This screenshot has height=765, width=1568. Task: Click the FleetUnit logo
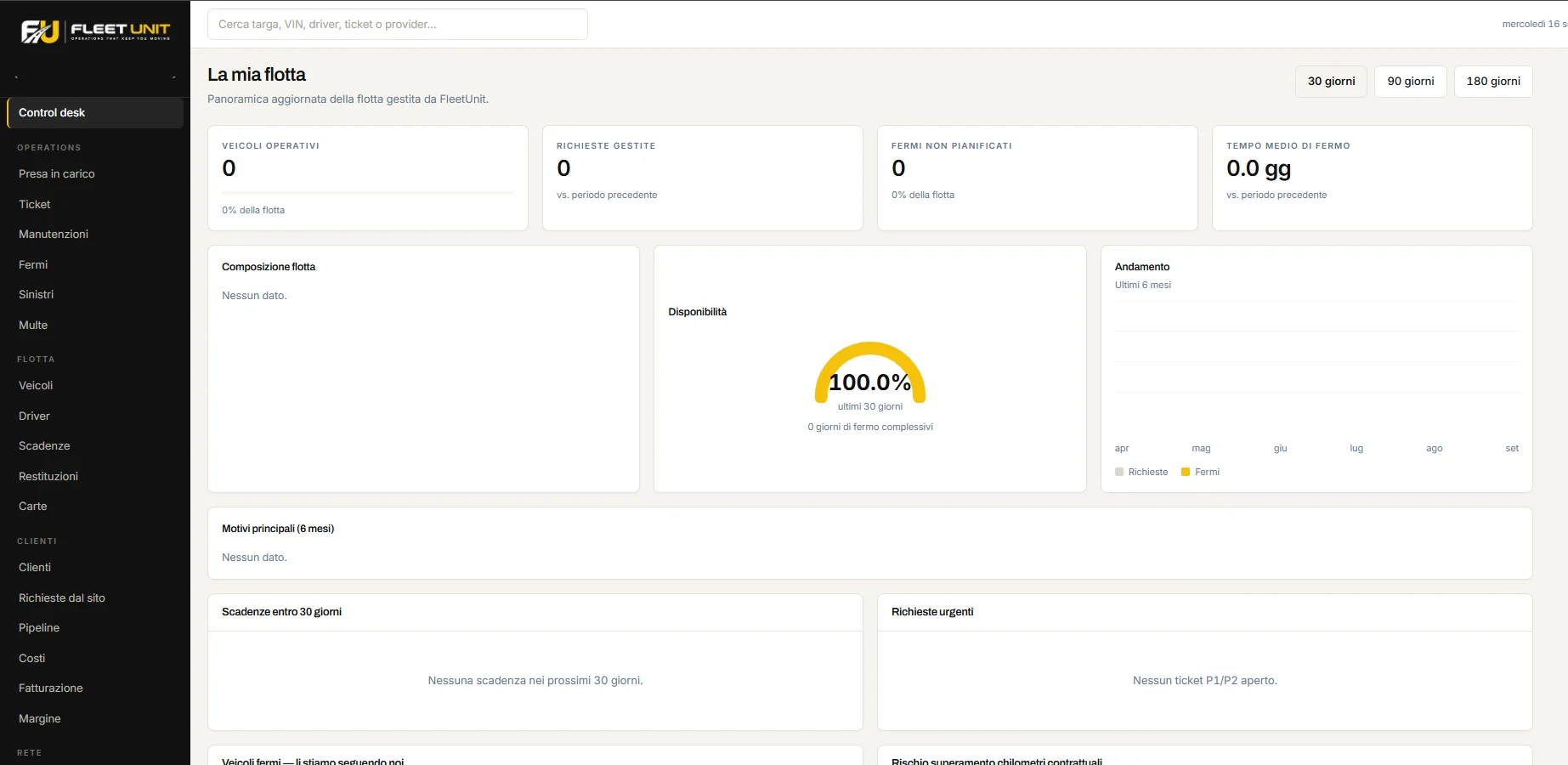95,31
